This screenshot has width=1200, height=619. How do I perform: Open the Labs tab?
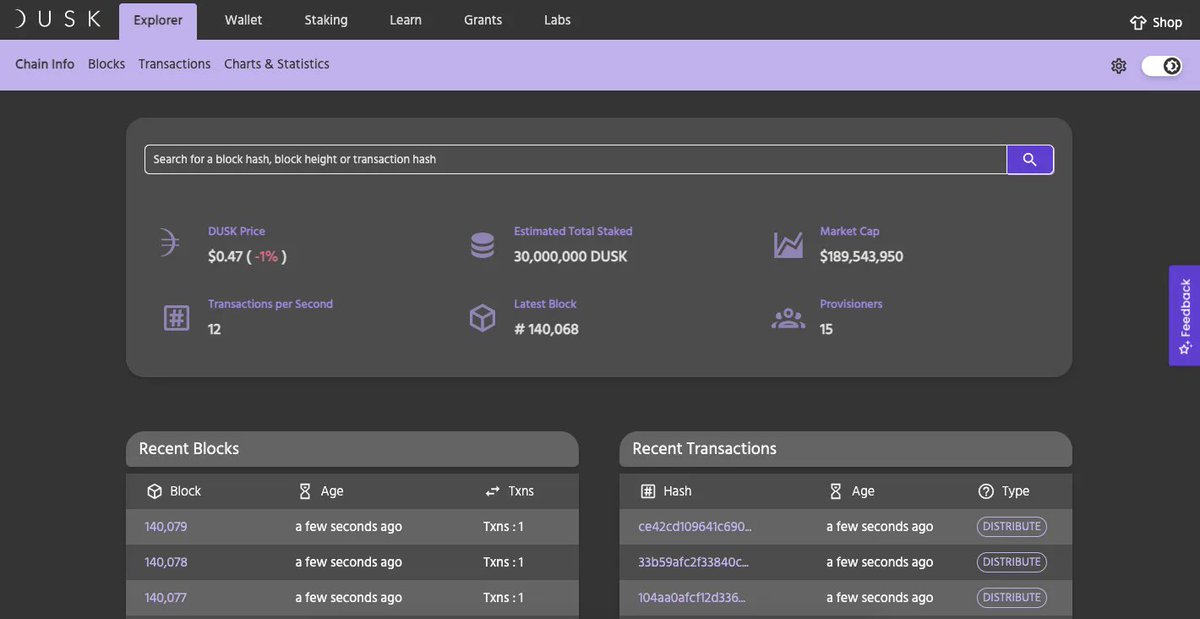click(x=557, y=20)
